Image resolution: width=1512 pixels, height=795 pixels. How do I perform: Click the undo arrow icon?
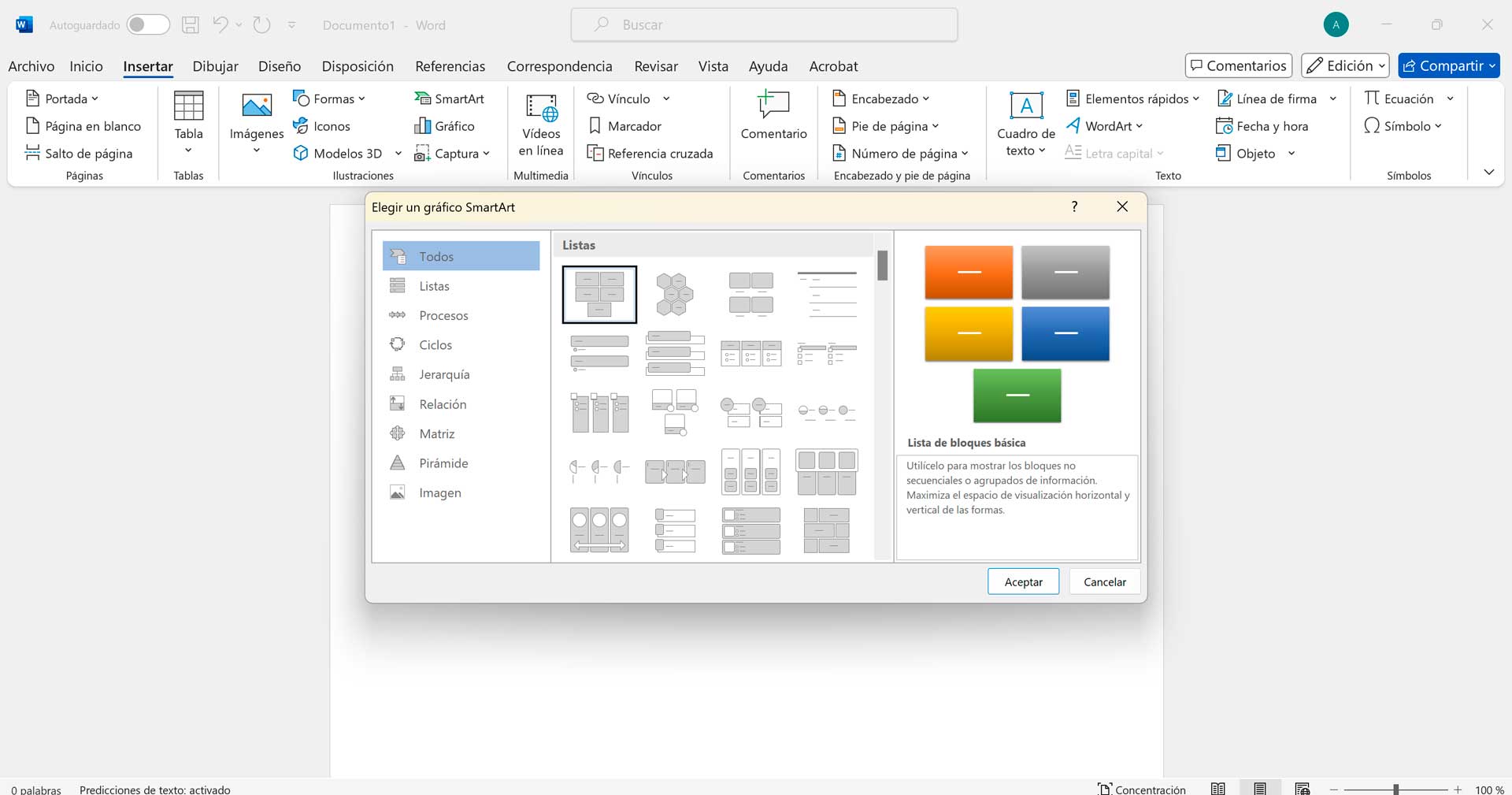click(x=220, y=25)
